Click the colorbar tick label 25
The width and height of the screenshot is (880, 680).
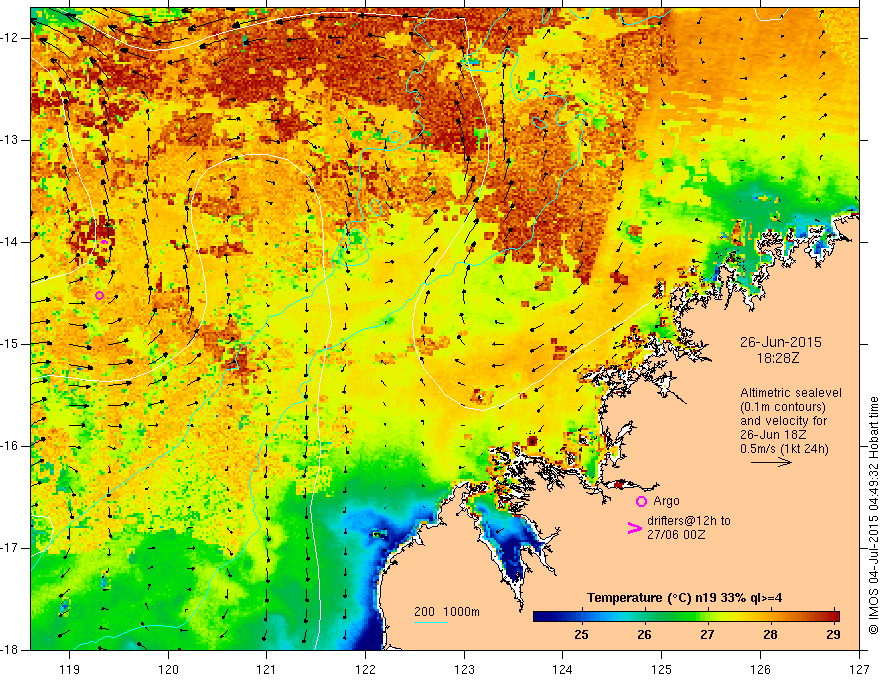[581, 635]
